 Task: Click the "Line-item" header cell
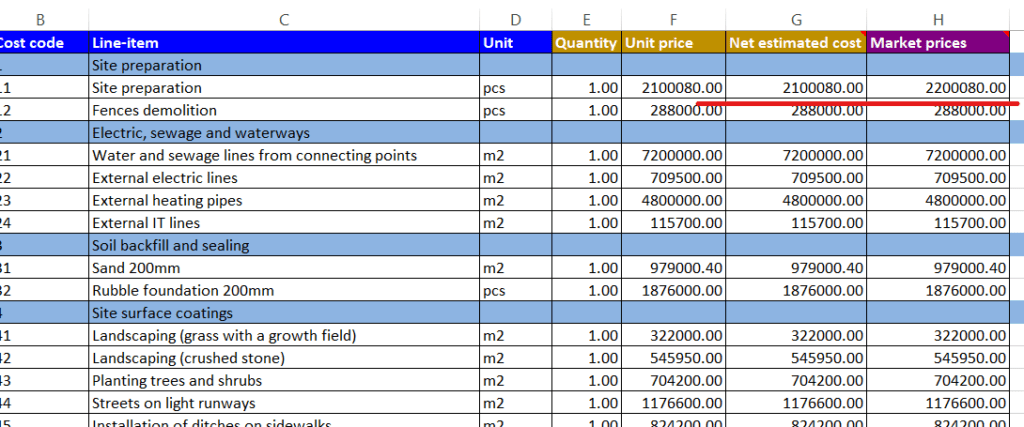click(x=283, y=42)
